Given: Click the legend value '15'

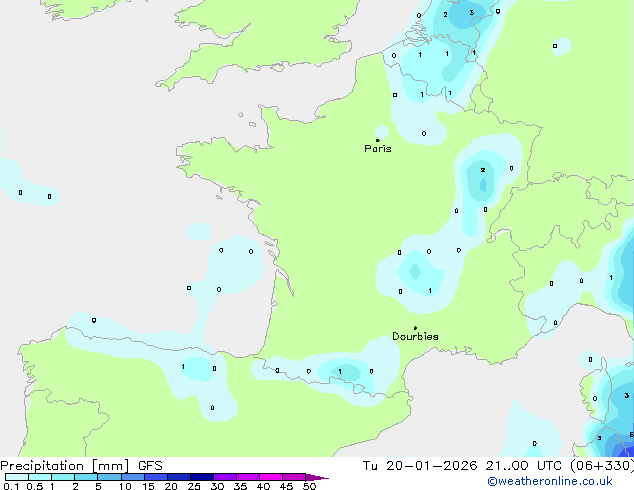Looking at the screenshot, I should click(x=148, y=486).
